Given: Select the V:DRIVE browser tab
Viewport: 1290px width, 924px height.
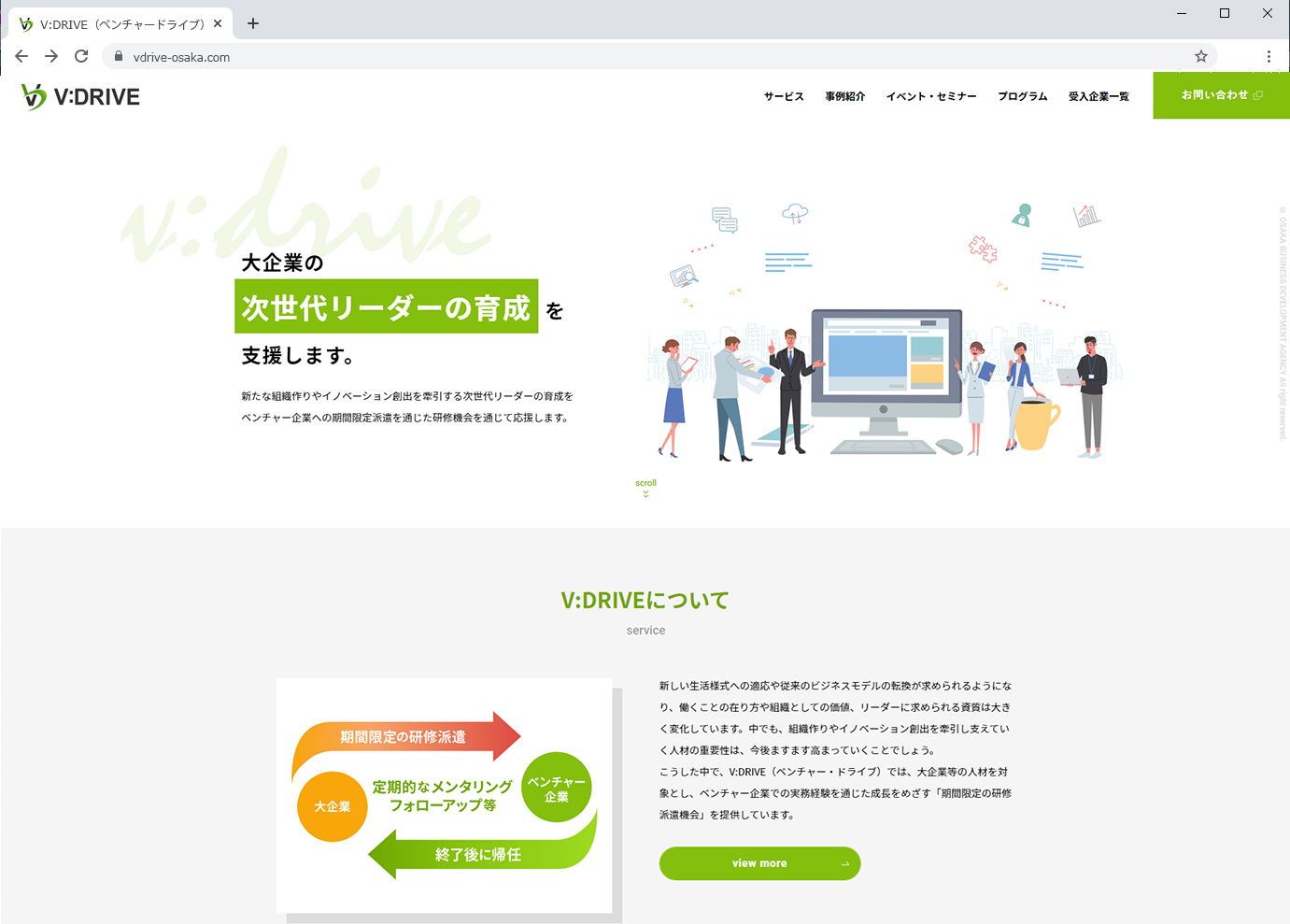Looking at the screenshot, I should 120,23.
